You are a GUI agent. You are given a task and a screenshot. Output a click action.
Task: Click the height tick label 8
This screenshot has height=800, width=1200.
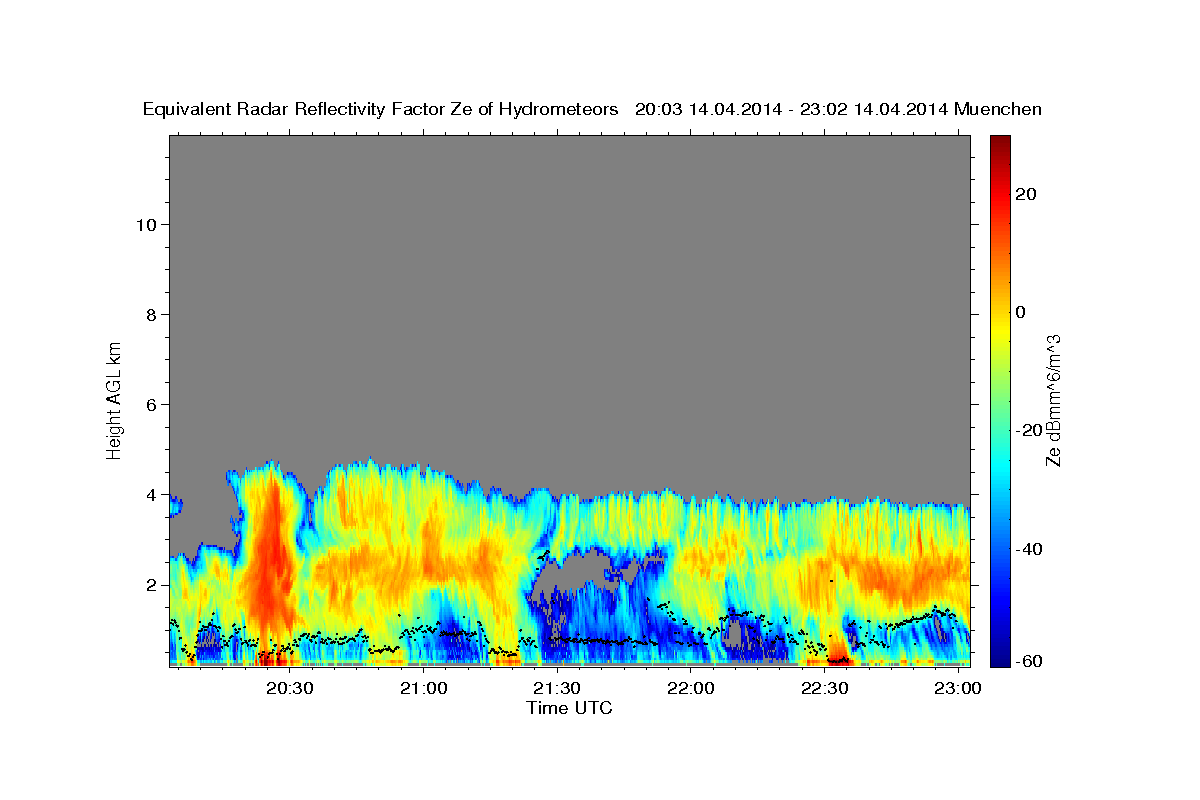coord(151,314)
